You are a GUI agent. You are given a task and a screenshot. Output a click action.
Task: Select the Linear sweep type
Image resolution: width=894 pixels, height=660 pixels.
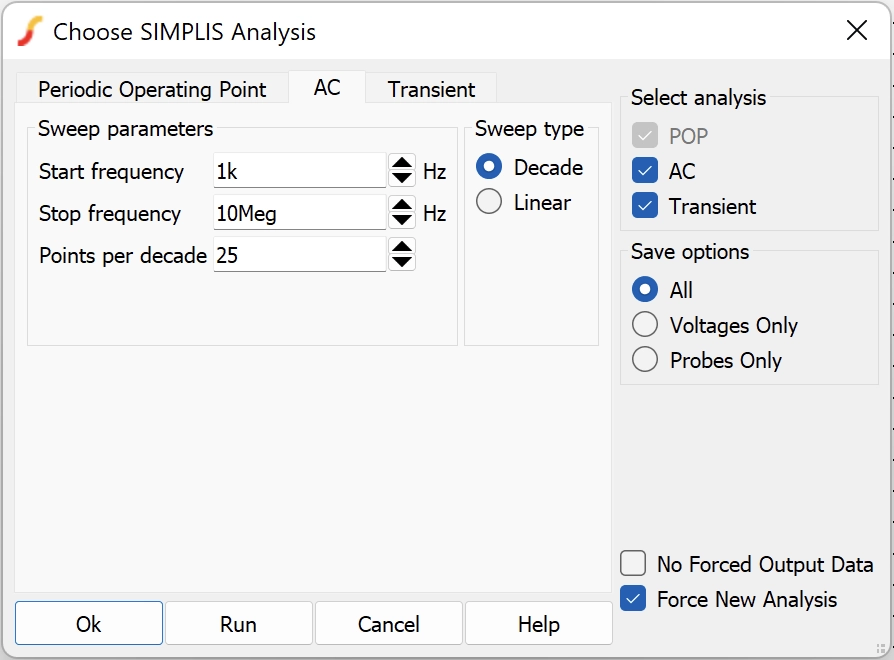pyautogui.click(x=489, y=201)
